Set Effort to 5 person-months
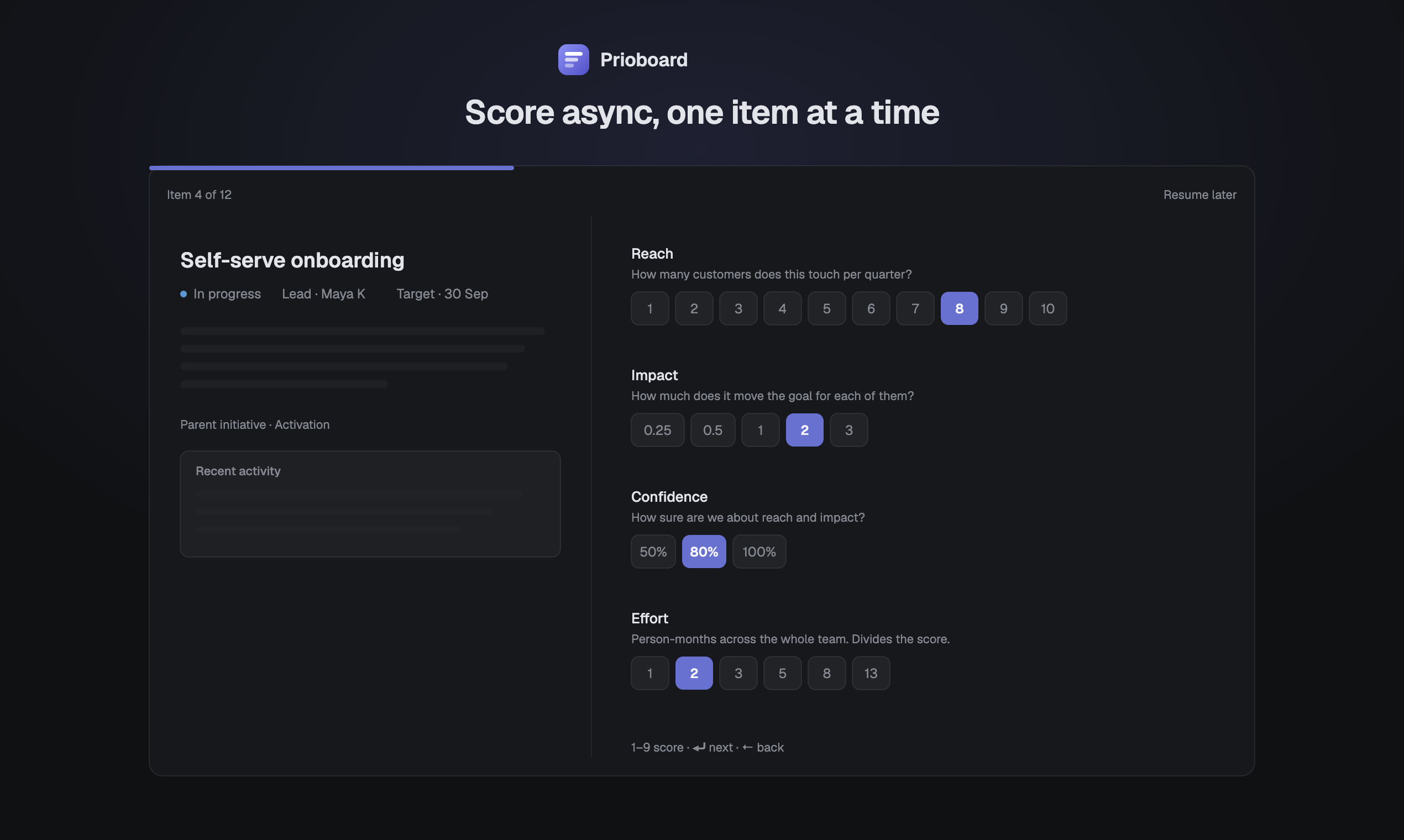 [x=782, y=674]
